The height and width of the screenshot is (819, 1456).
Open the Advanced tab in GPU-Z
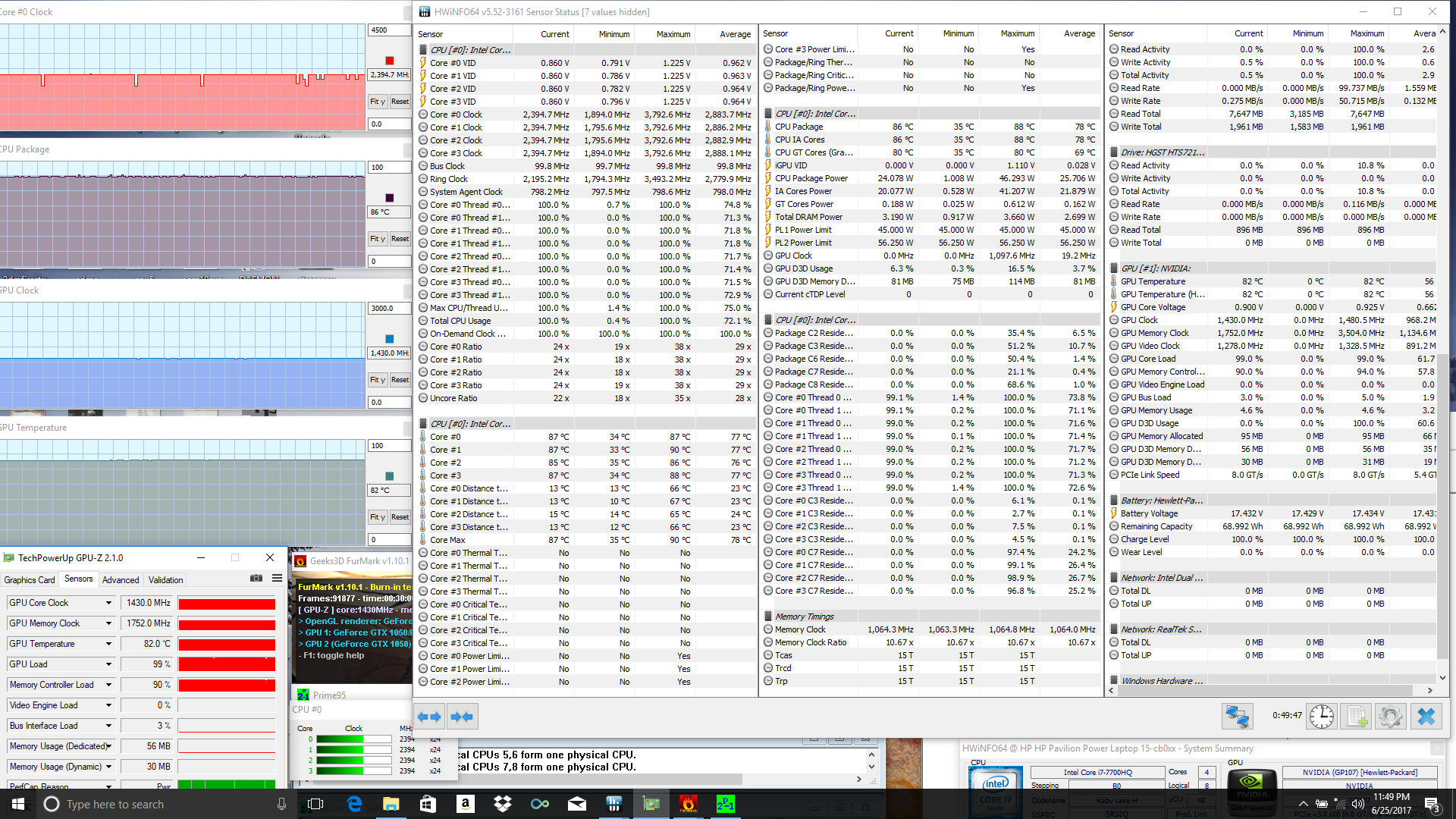121,579
